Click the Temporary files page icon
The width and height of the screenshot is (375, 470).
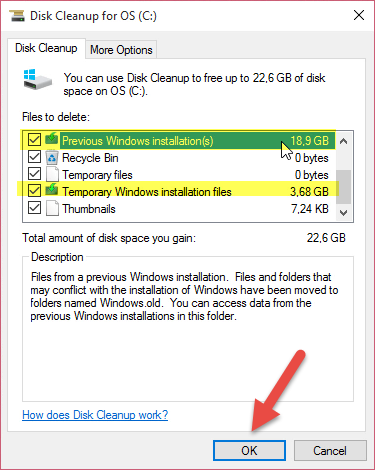coord(52,174)
